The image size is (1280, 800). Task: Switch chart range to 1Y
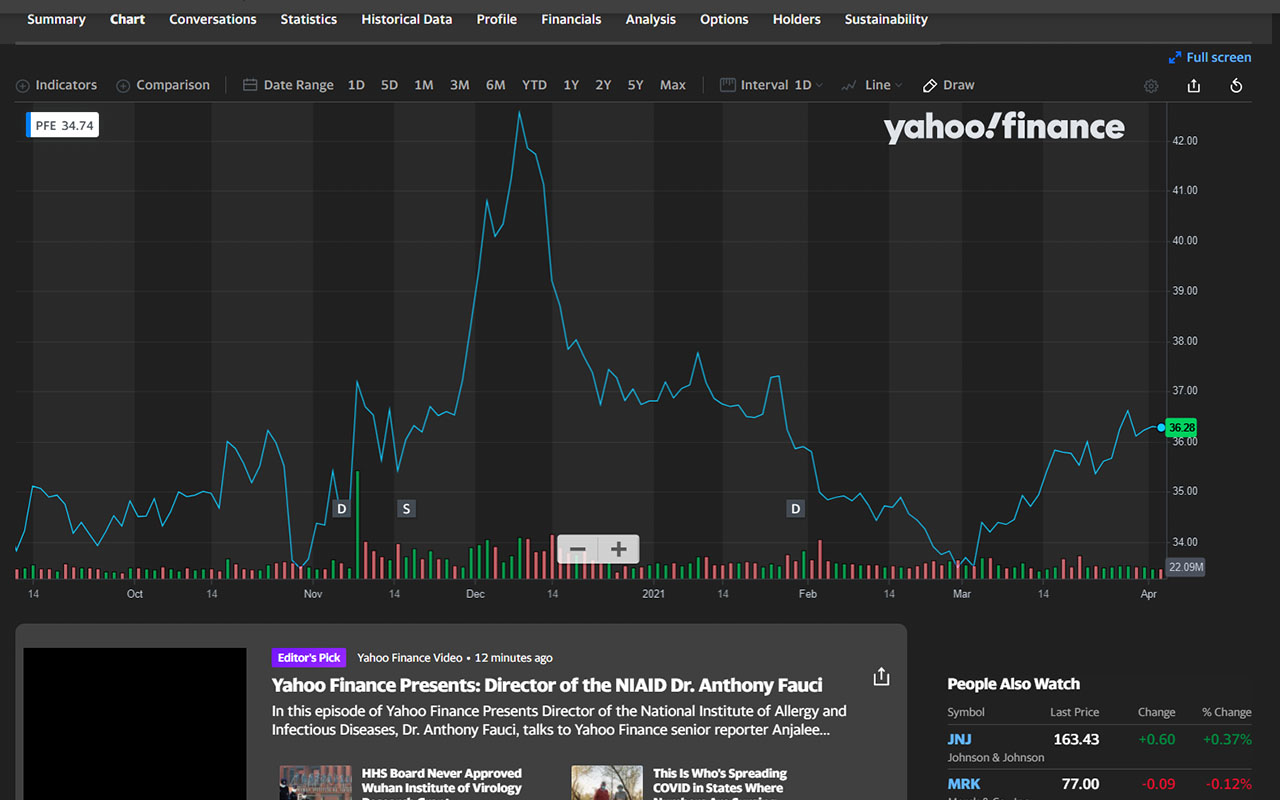[x=571, y=85]
